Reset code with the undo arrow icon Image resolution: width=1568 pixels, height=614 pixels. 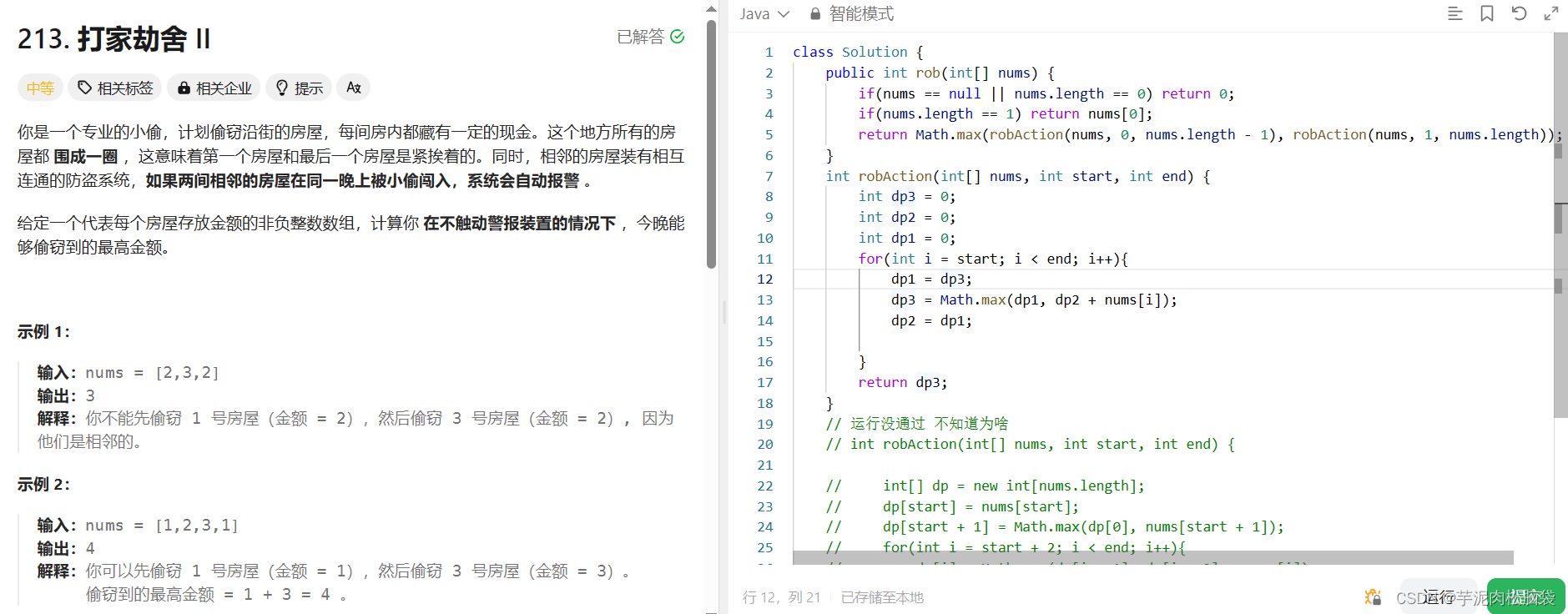click(1519, 13)
